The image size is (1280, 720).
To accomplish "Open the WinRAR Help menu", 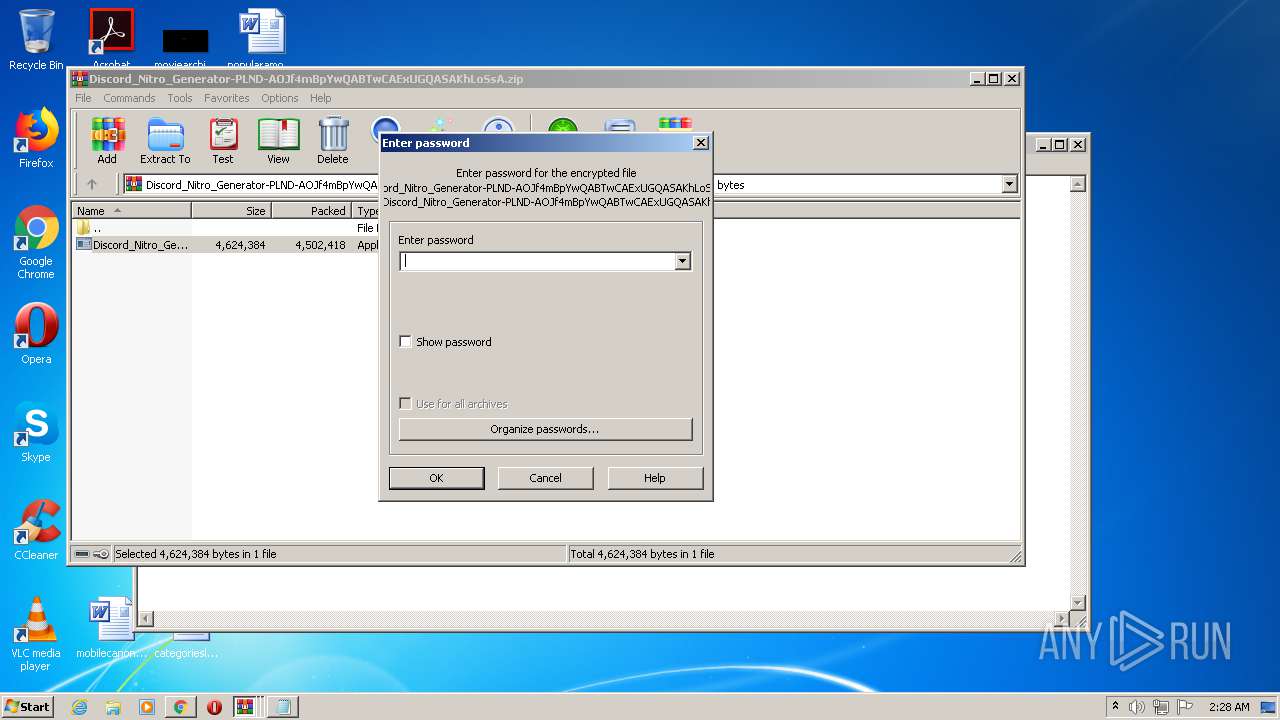I will tap(320, 98).
